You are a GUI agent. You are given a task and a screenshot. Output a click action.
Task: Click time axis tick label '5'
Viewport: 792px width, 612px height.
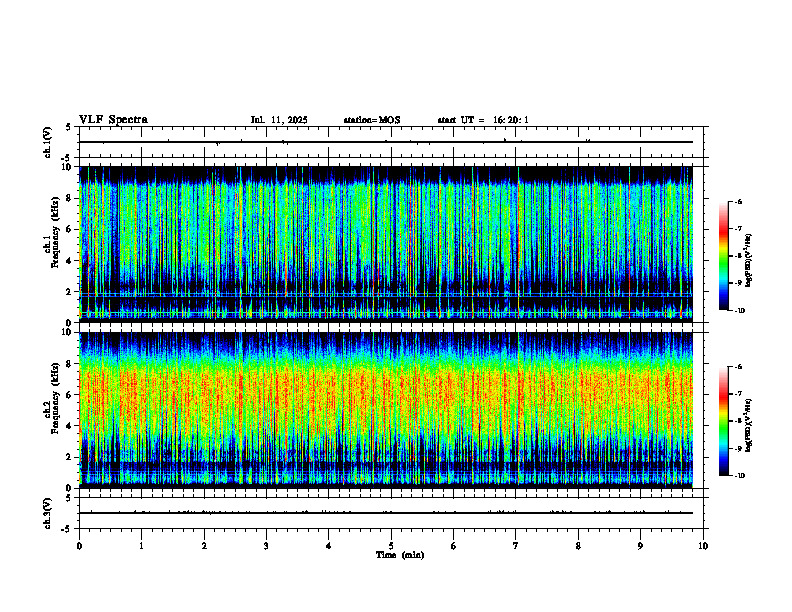point(391,546)
